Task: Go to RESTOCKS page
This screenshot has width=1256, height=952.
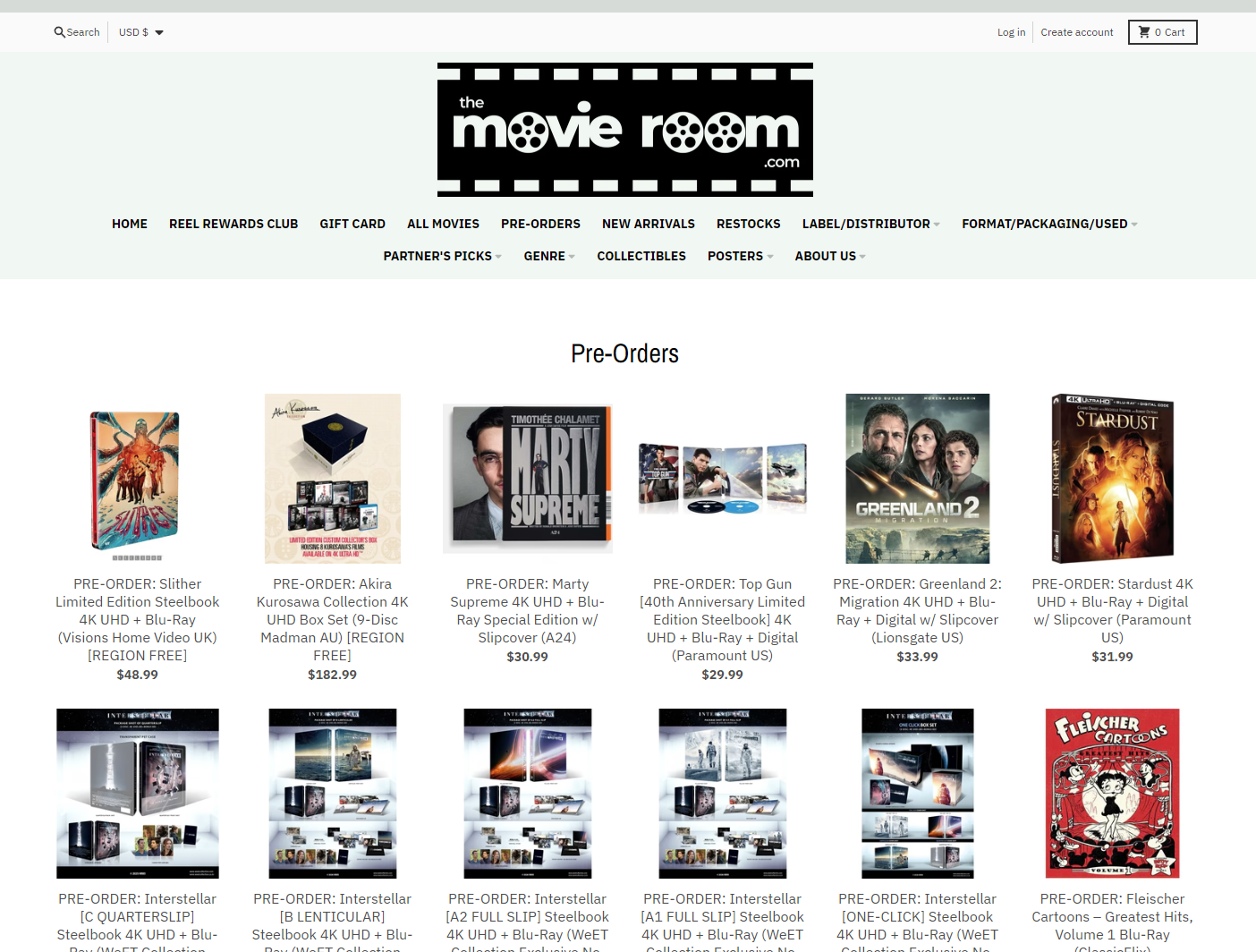Action: click(749, 224)
